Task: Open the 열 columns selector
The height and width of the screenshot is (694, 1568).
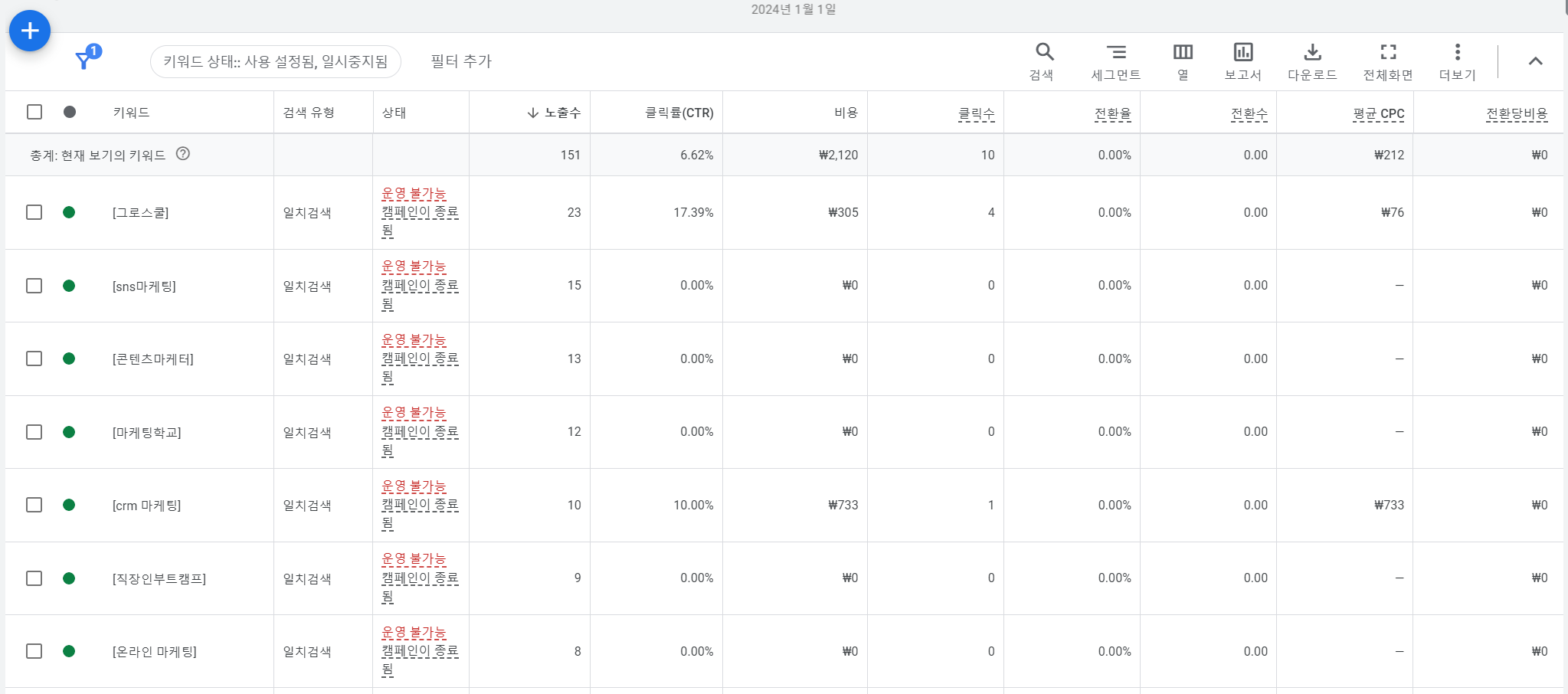Action: pos(1183,61)
